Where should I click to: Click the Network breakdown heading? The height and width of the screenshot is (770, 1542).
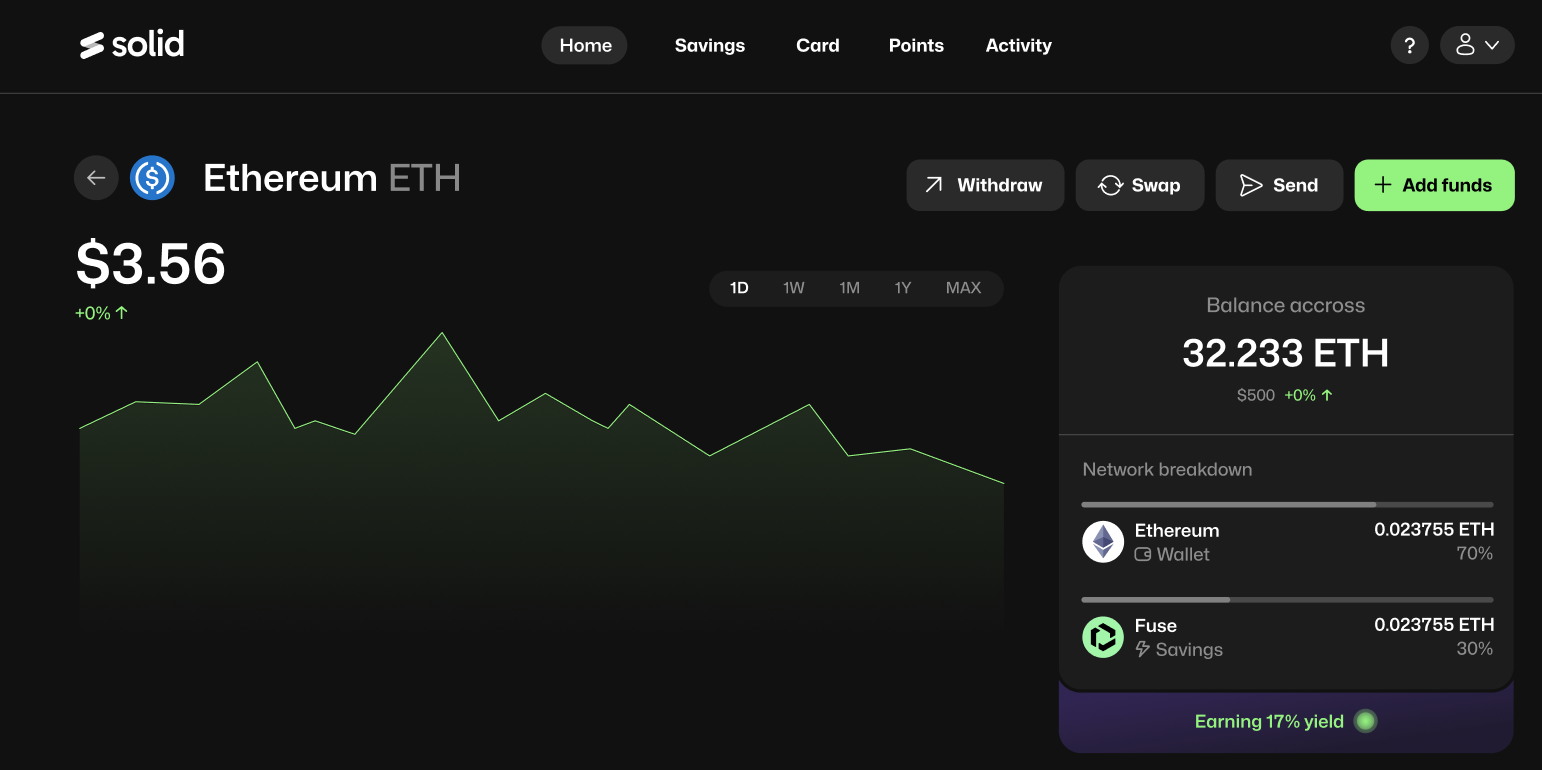[x=1167, y=469]
